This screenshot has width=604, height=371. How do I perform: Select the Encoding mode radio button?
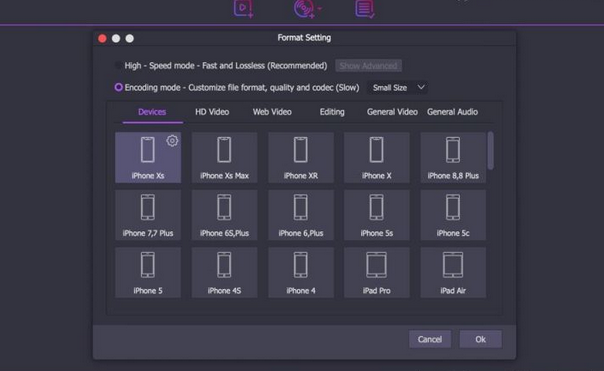coord(118,87)
